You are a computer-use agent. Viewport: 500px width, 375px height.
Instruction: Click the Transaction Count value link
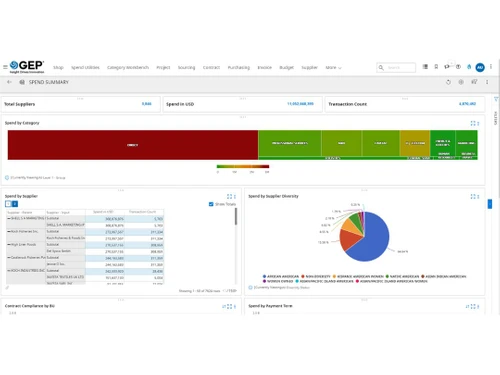pyautogui.click(x=467, y=104)
